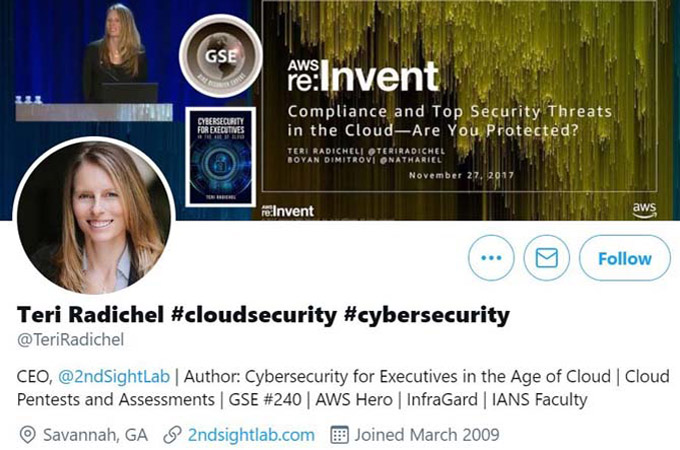Click the chain link icon before the website
This screenshot has width=680, height=450.
[x=172, y=435]
